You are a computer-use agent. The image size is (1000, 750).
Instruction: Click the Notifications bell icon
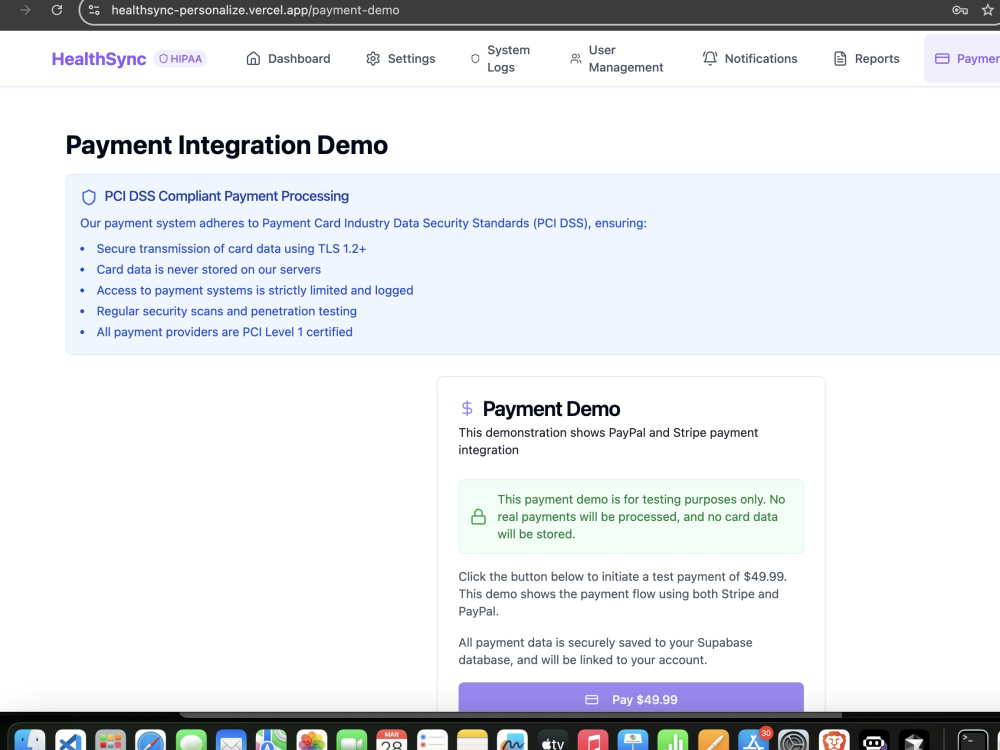(710, 59)
